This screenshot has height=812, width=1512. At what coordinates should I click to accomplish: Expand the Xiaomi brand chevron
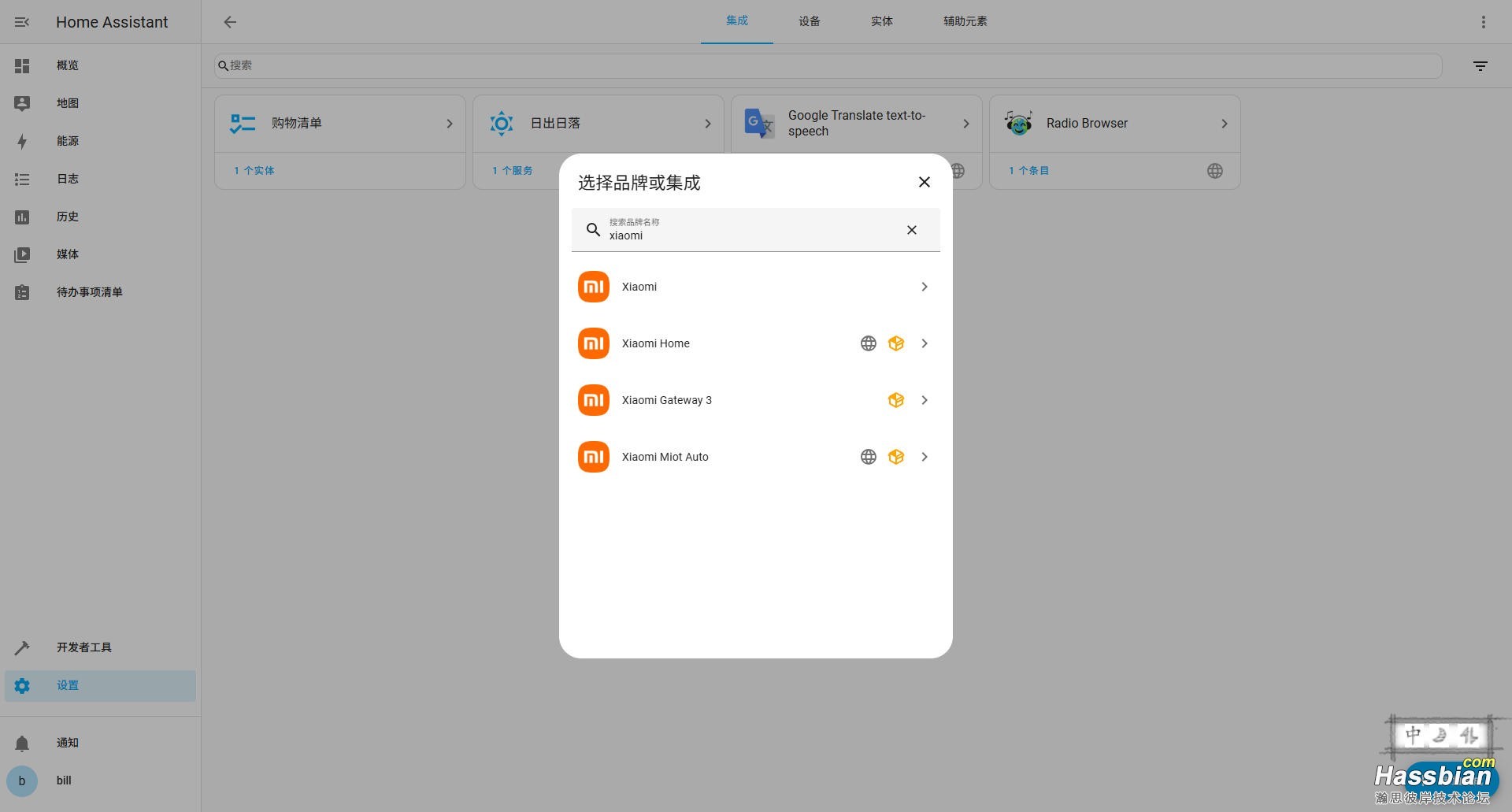(925, 287)
